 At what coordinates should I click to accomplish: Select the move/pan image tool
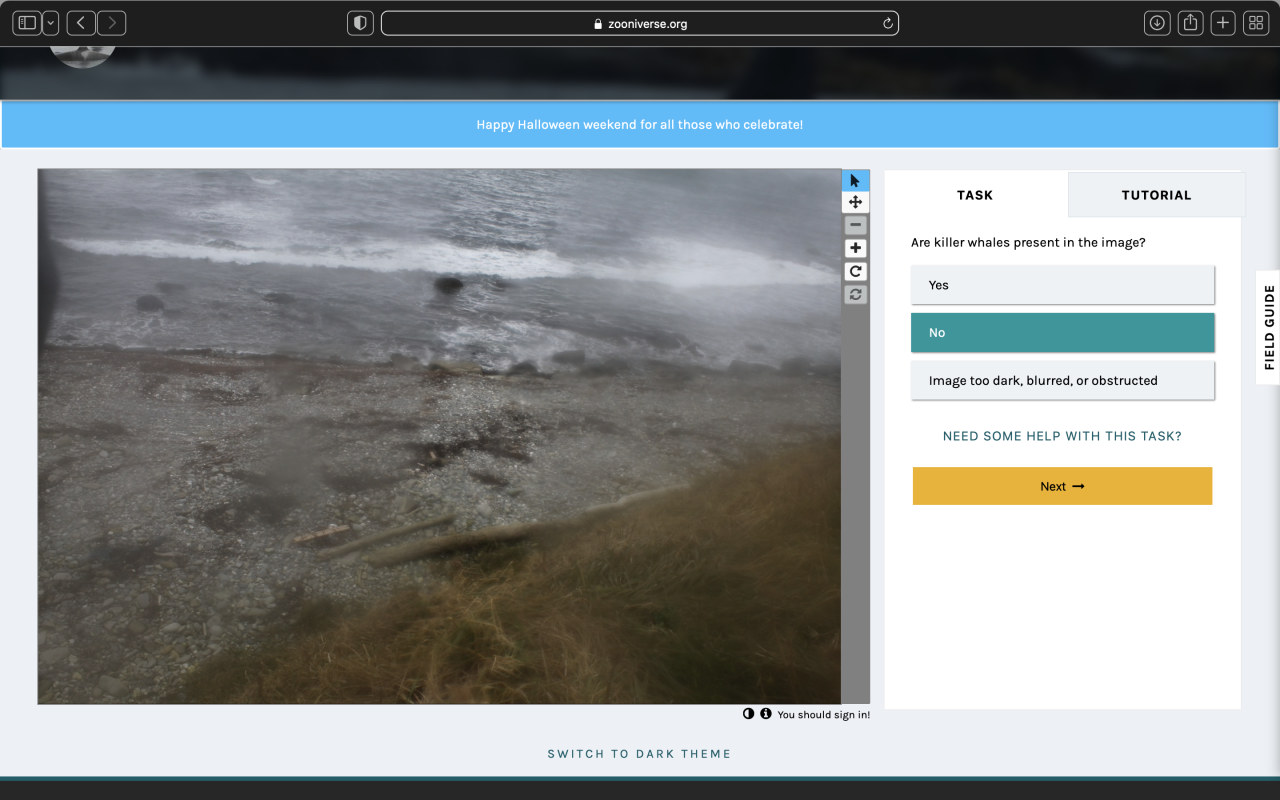pyautogui.click(x=855, y=202)
